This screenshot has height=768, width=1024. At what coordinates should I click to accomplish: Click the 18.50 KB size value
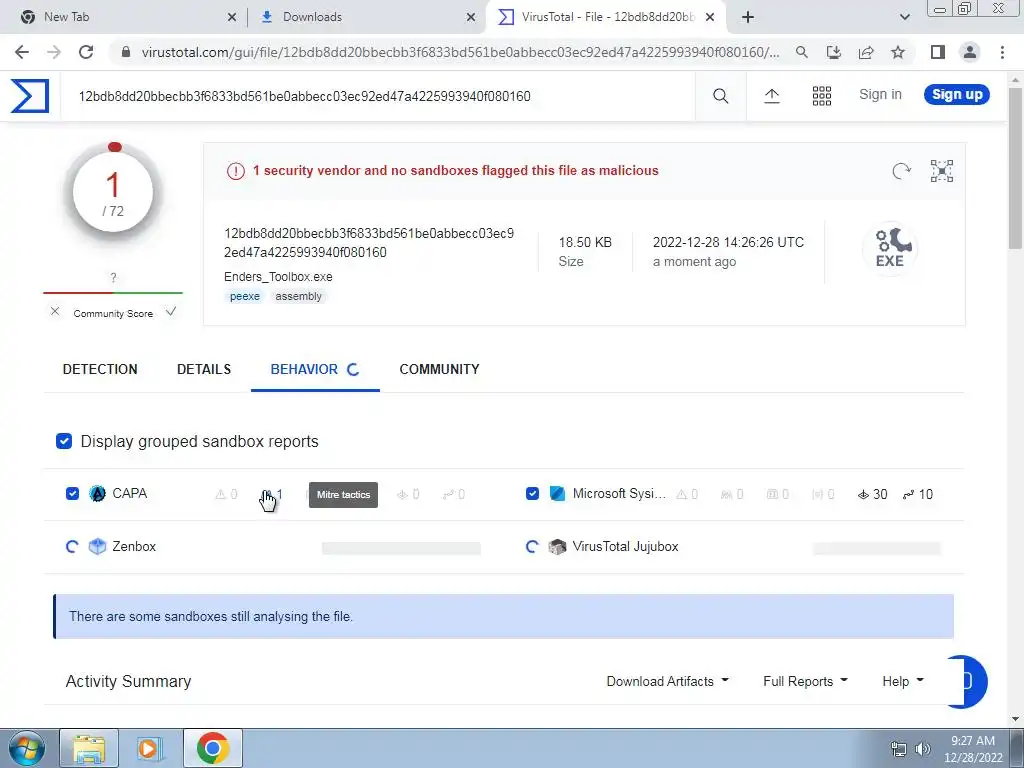585,242
